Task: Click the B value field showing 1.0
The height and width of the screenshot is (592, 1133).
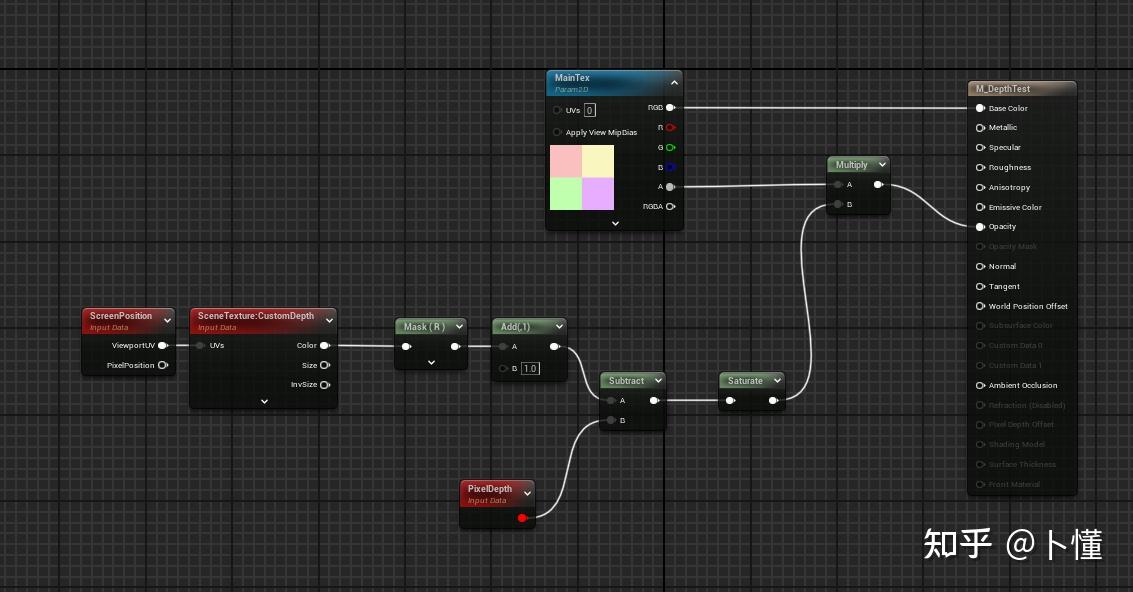Action: (530, 367)
